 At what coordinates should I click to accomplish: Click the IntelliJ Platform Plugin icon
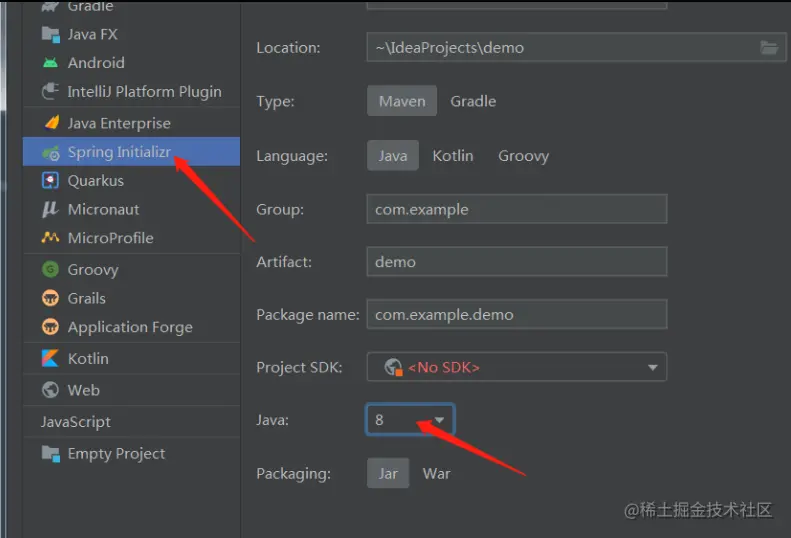point(50,91)
